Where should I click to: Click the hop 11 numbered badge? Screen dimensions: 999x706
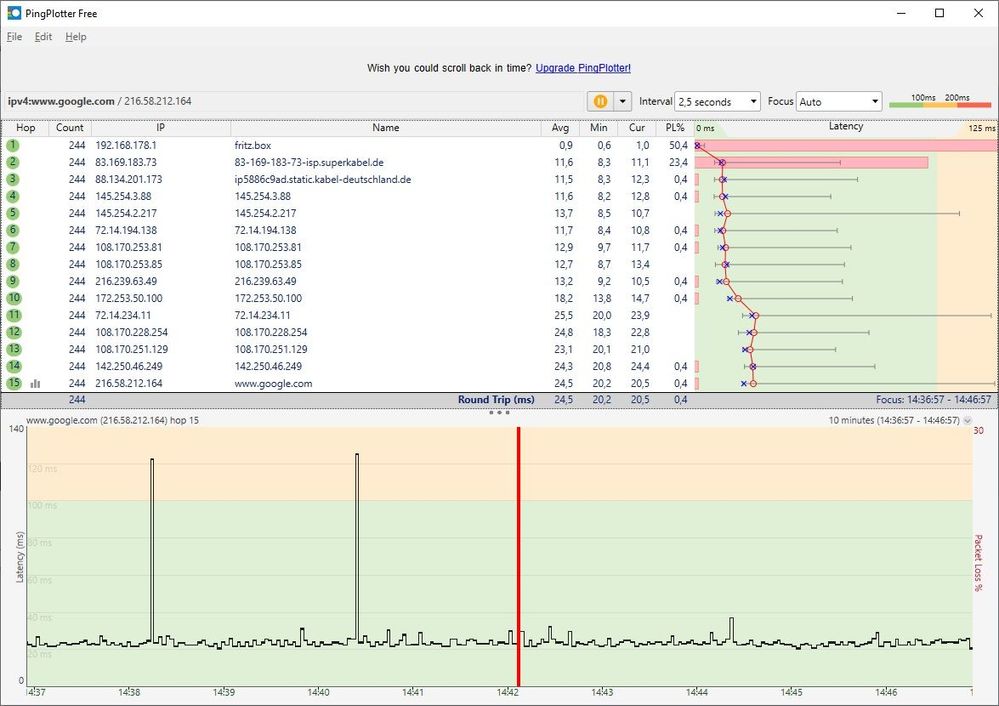[12, 315]
